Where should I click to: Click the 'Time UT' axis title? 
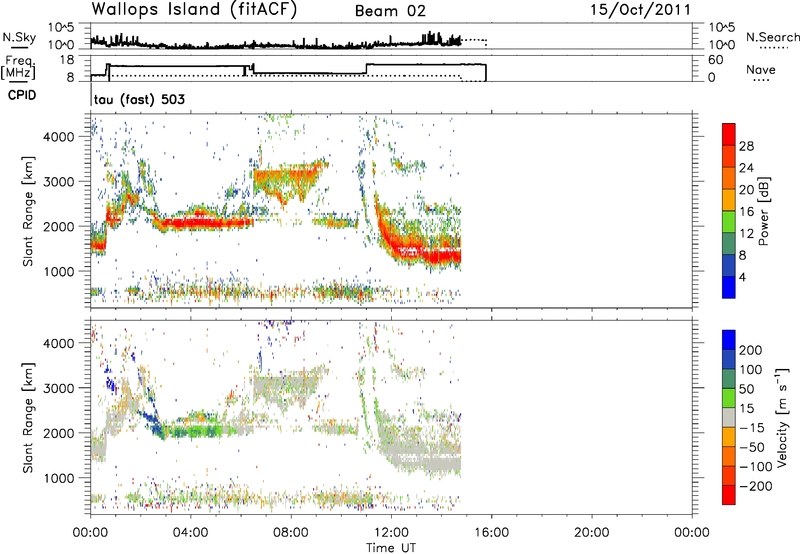click(x=391, y=548)
